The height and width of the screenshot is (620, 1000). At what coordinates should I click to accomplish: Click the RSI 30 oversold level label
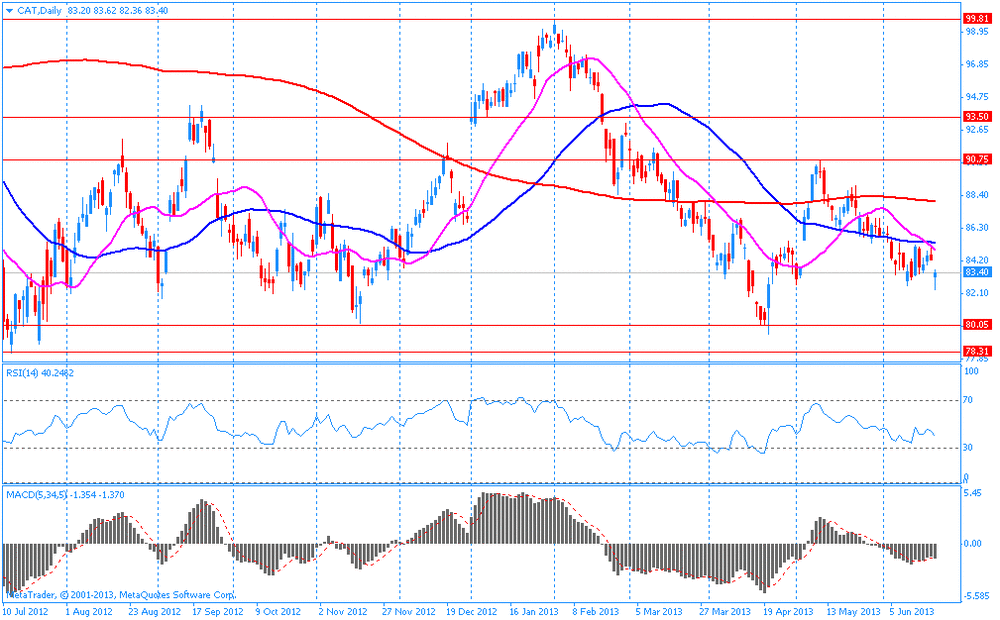click(967, 448)
